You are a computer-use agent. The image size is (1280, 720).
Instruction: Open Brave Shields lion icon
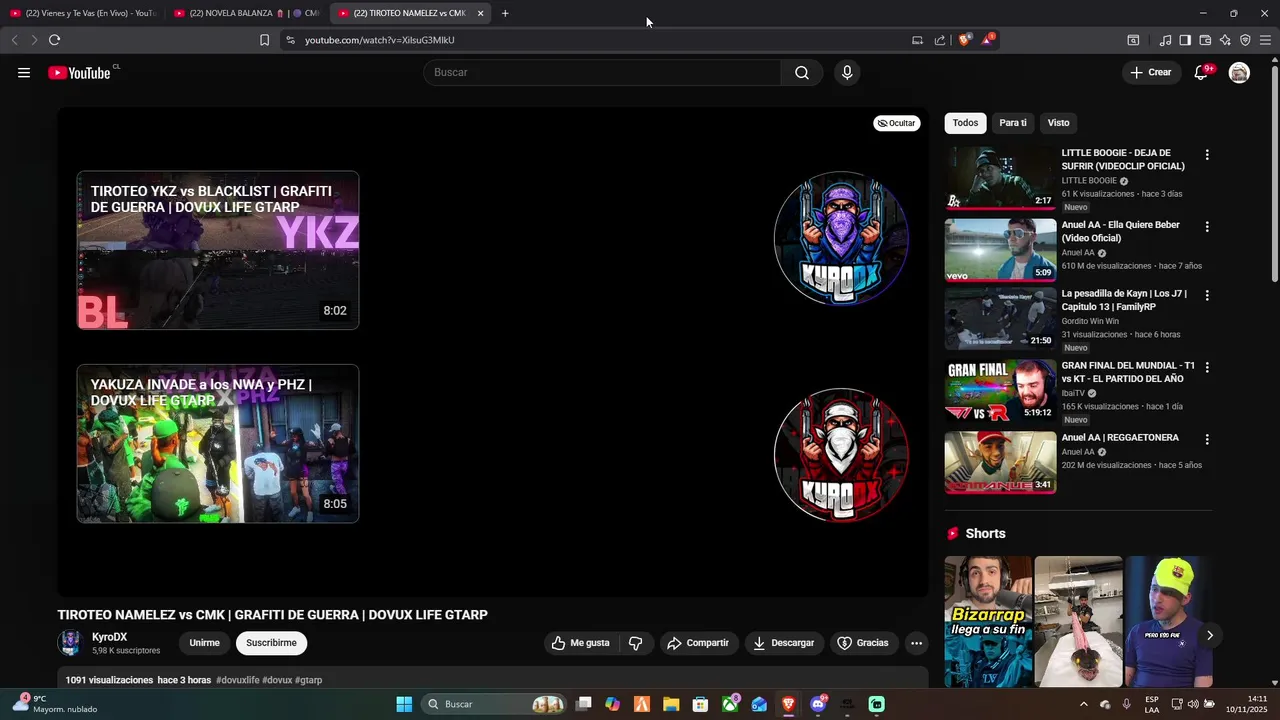[964, 40]
